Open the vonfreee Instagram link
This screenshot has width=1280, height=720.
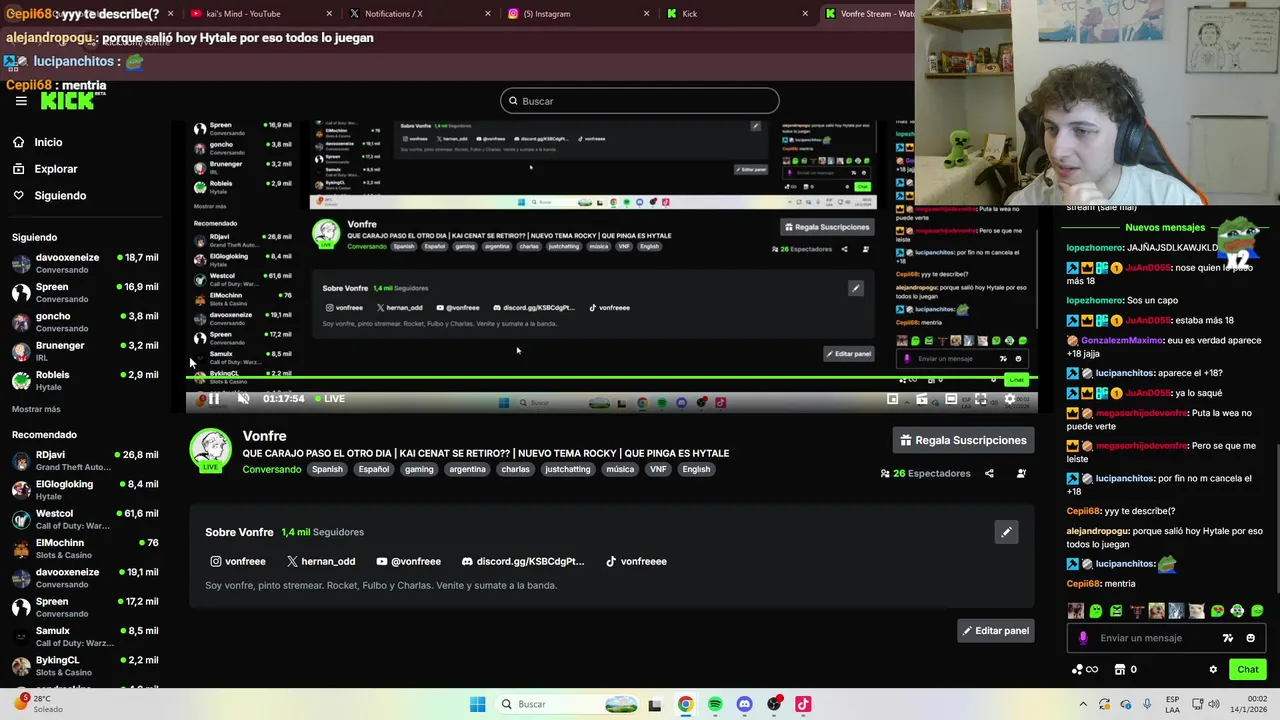(238, 561)
